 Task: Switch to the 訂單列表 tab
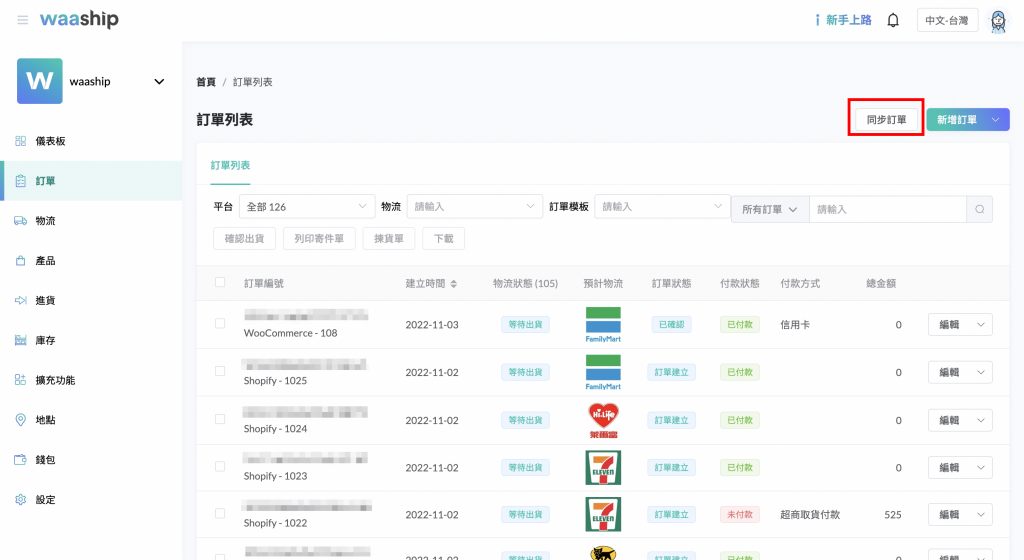(230, 165)
